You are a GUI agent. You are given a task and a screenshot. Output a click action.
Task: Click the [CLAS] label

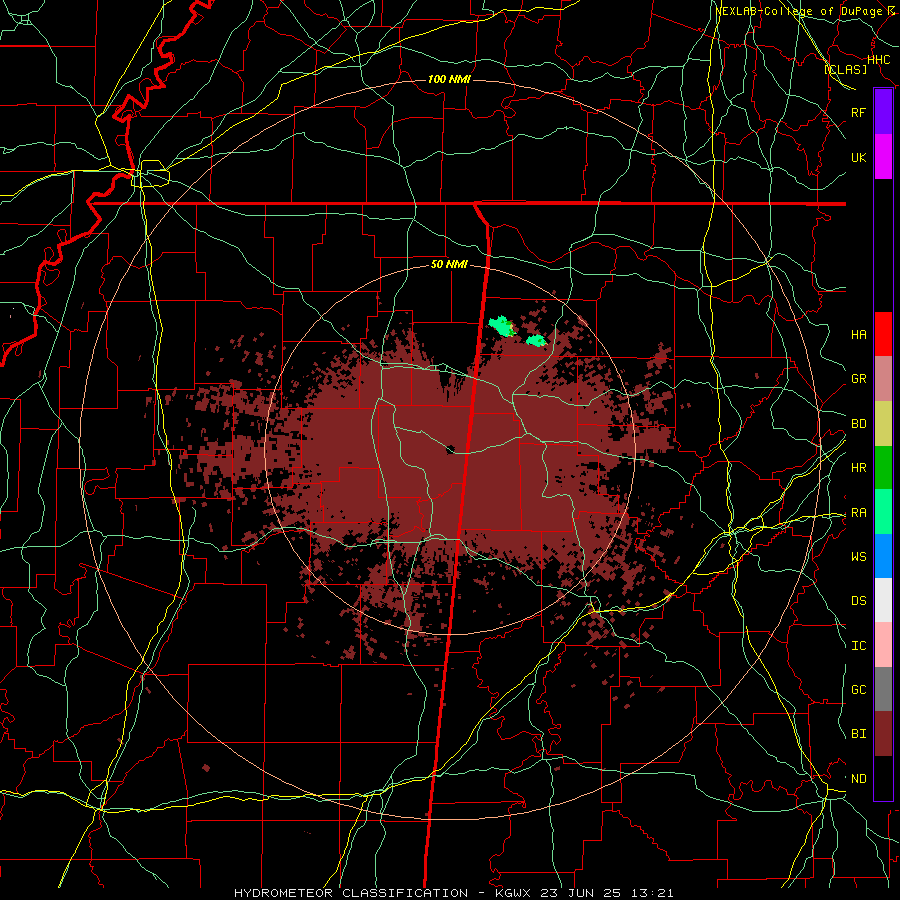[845, 69]
